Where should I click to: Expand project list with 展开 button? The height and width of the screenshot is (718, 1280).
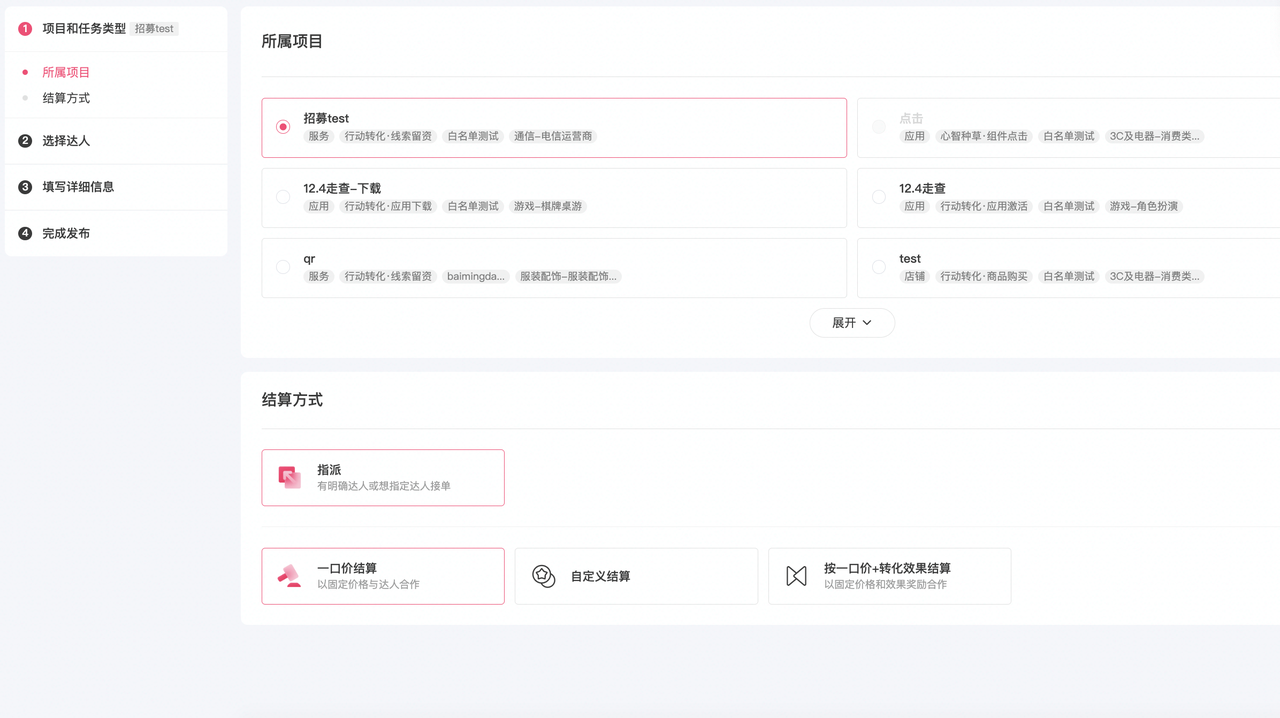852,323
